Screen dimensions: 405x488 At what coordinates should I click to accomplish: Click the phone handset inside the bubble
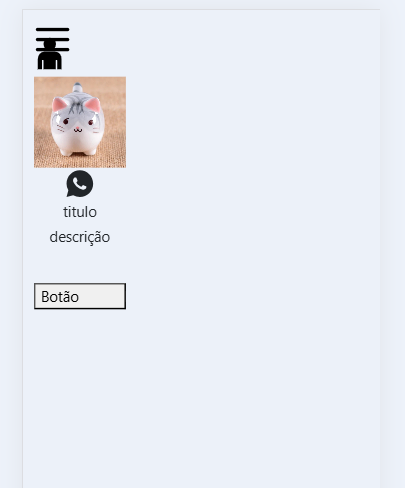pyautogui.click(x=79, y=183)
